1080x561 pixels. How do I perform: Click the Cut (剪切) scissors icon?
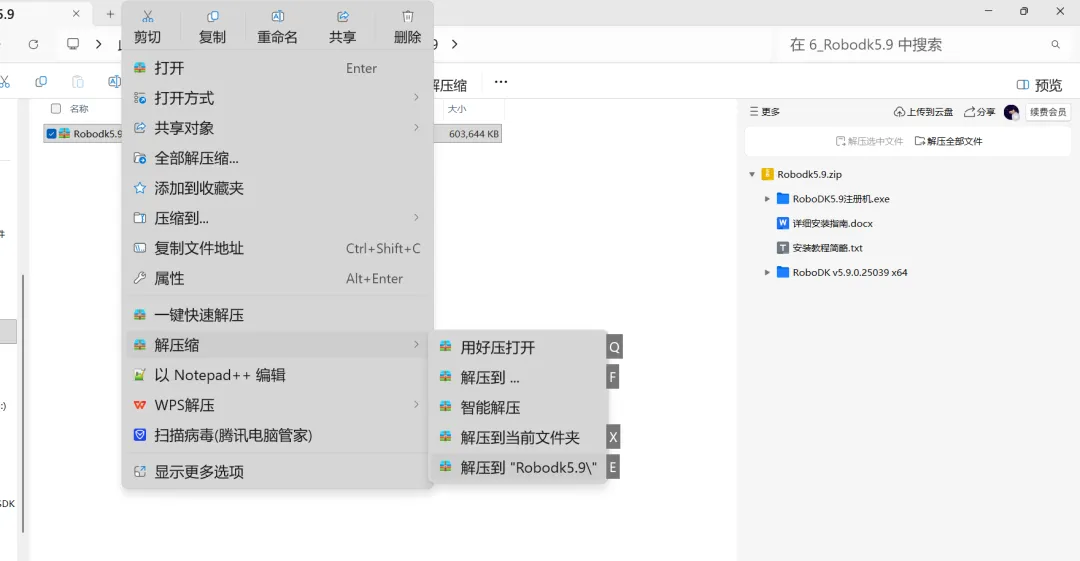tap(147, 17)
